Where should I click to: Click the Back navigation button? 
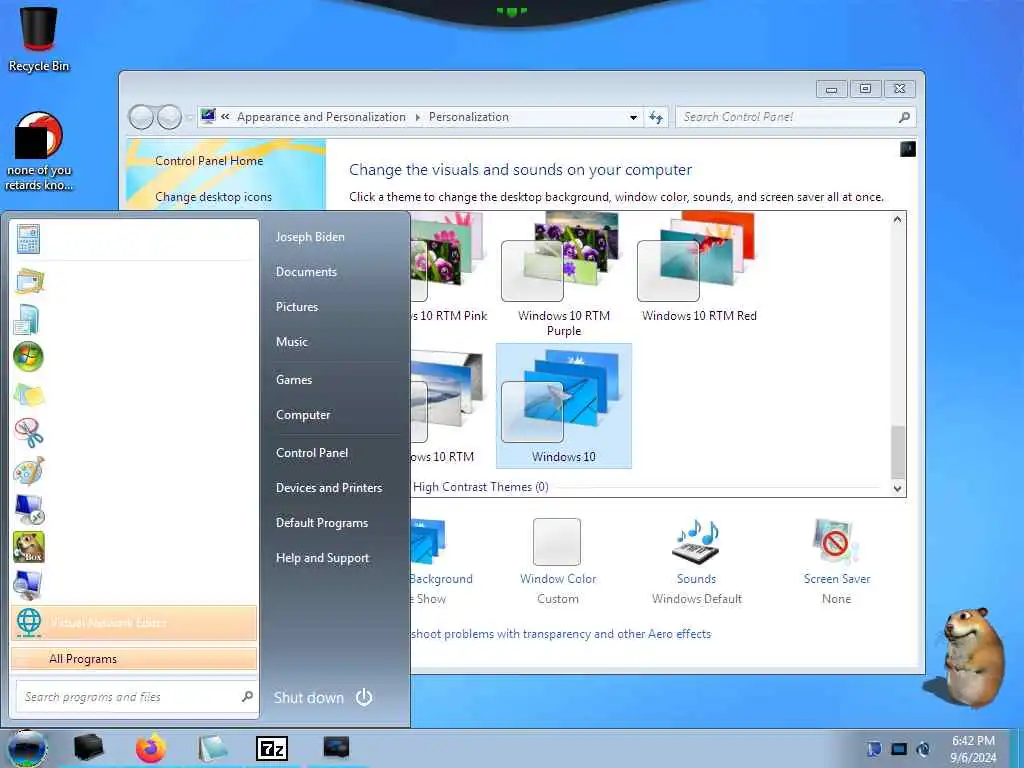tap(141, 118)
